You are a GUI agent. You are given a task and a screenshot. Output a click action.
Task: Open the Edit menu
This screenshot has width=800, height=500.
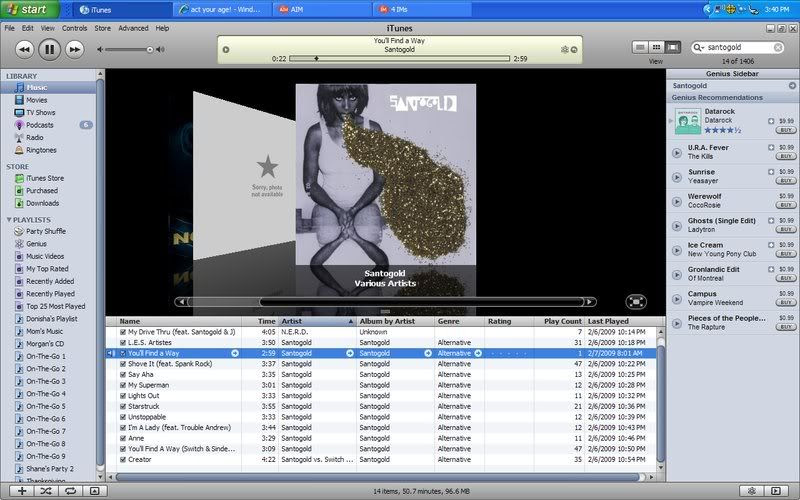click(x=28, y=28)
